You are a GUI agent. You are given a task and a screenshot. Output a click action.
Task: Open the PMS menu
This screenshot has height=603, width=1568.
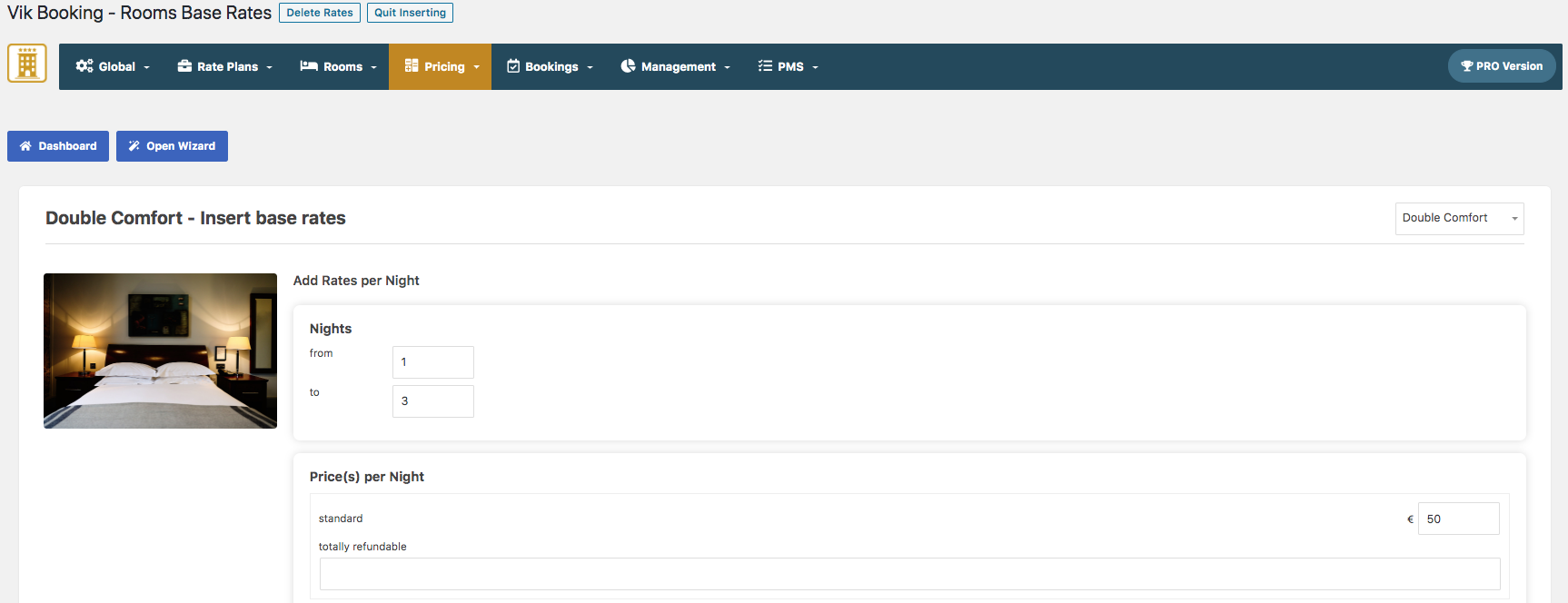pyautogui.click(x=788, y=66)
